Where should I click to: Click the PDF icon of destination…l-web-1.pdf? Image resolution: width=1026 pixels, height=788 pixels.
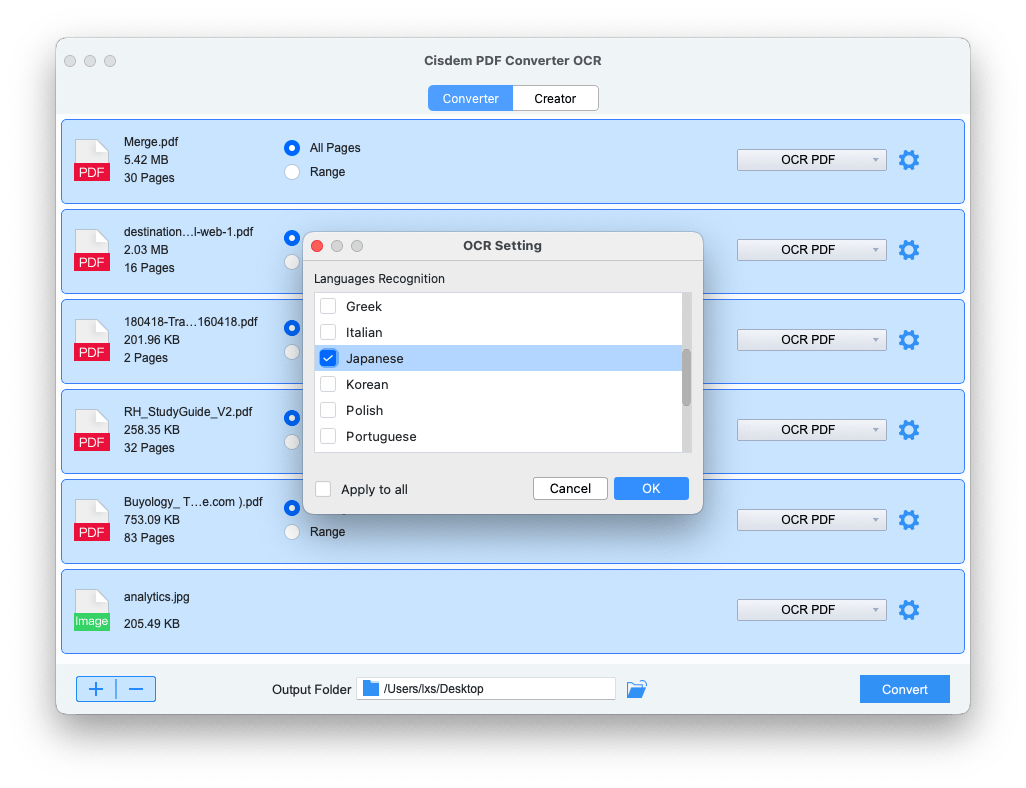92,249
